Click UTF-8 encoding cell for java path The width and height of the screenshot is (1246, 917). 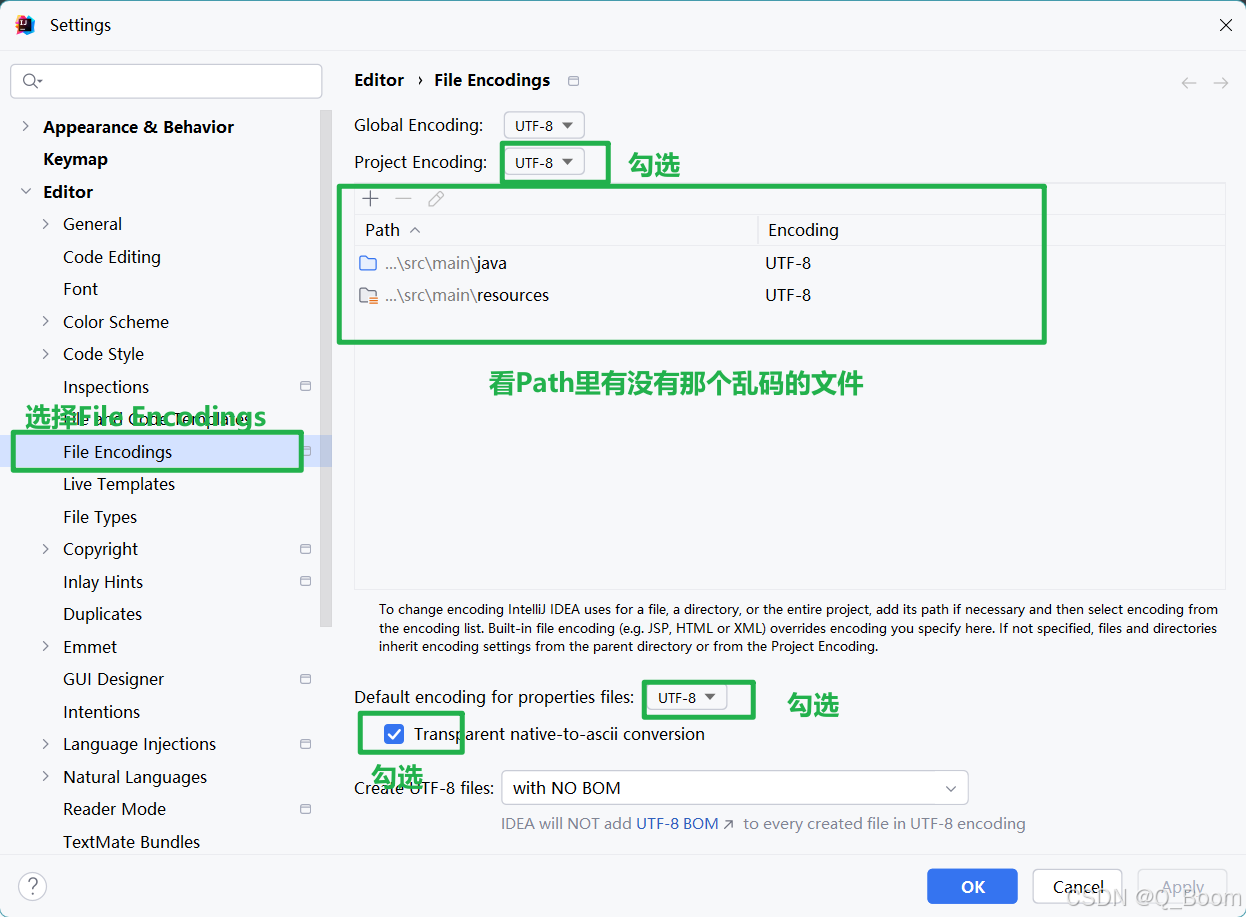(788, 264)
